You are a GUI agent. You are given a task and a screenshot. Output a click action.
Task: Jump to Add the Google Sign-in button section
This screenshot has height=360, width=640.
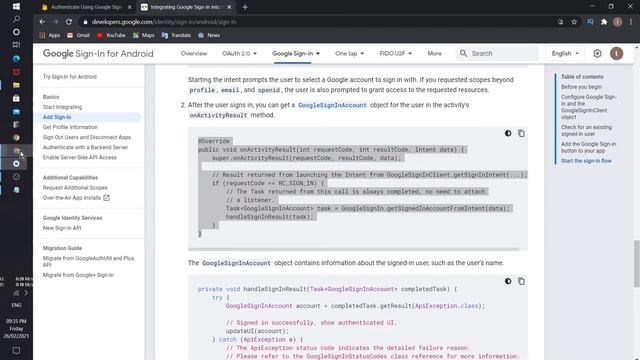588,147
